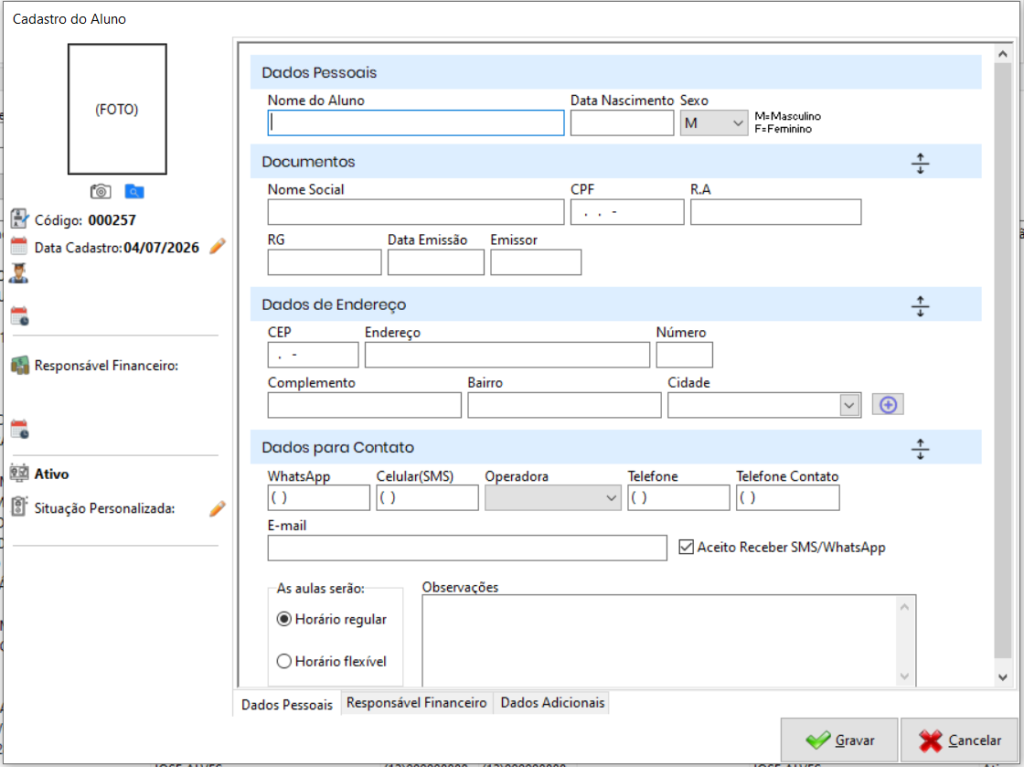Open the blue folder photo browse icon
This screenshot has height=767, width=1024.
coord(134,191)
